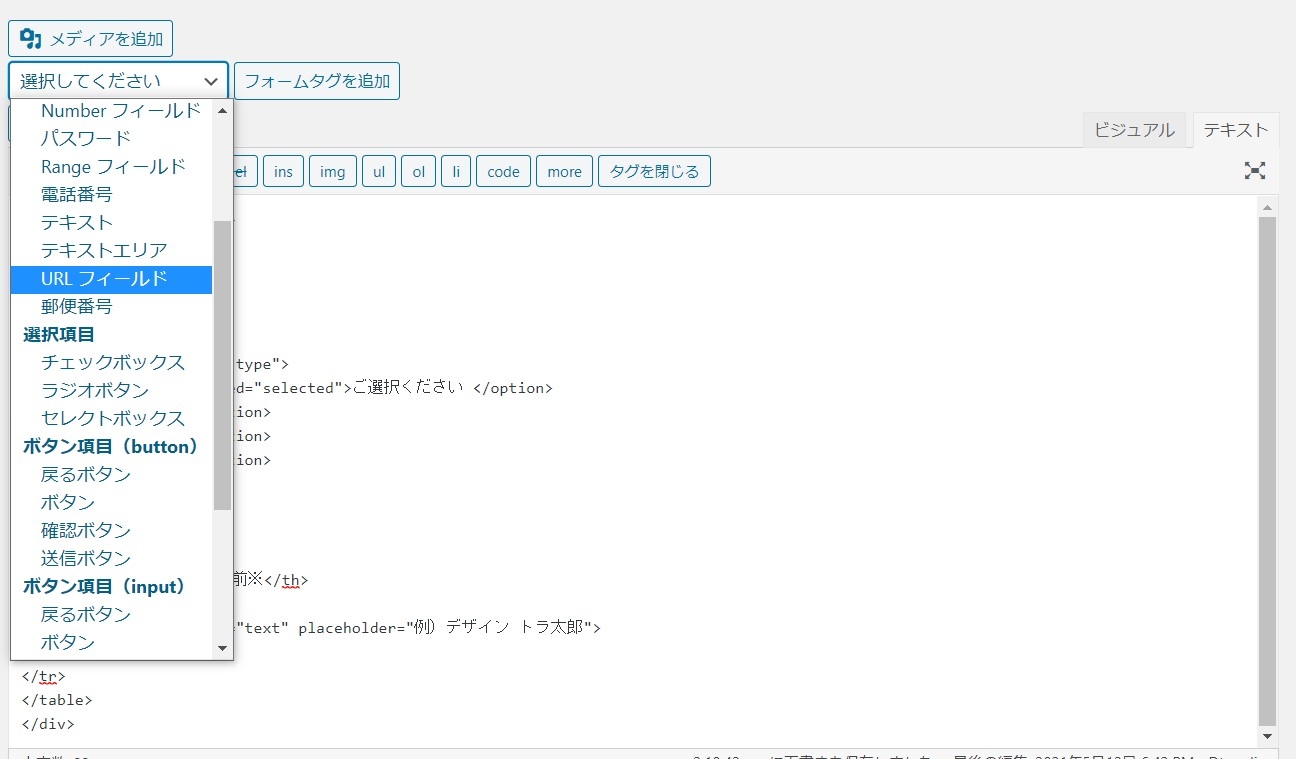Select チェックボックス option in list
1296x759 pixels.
click(113, 363)
